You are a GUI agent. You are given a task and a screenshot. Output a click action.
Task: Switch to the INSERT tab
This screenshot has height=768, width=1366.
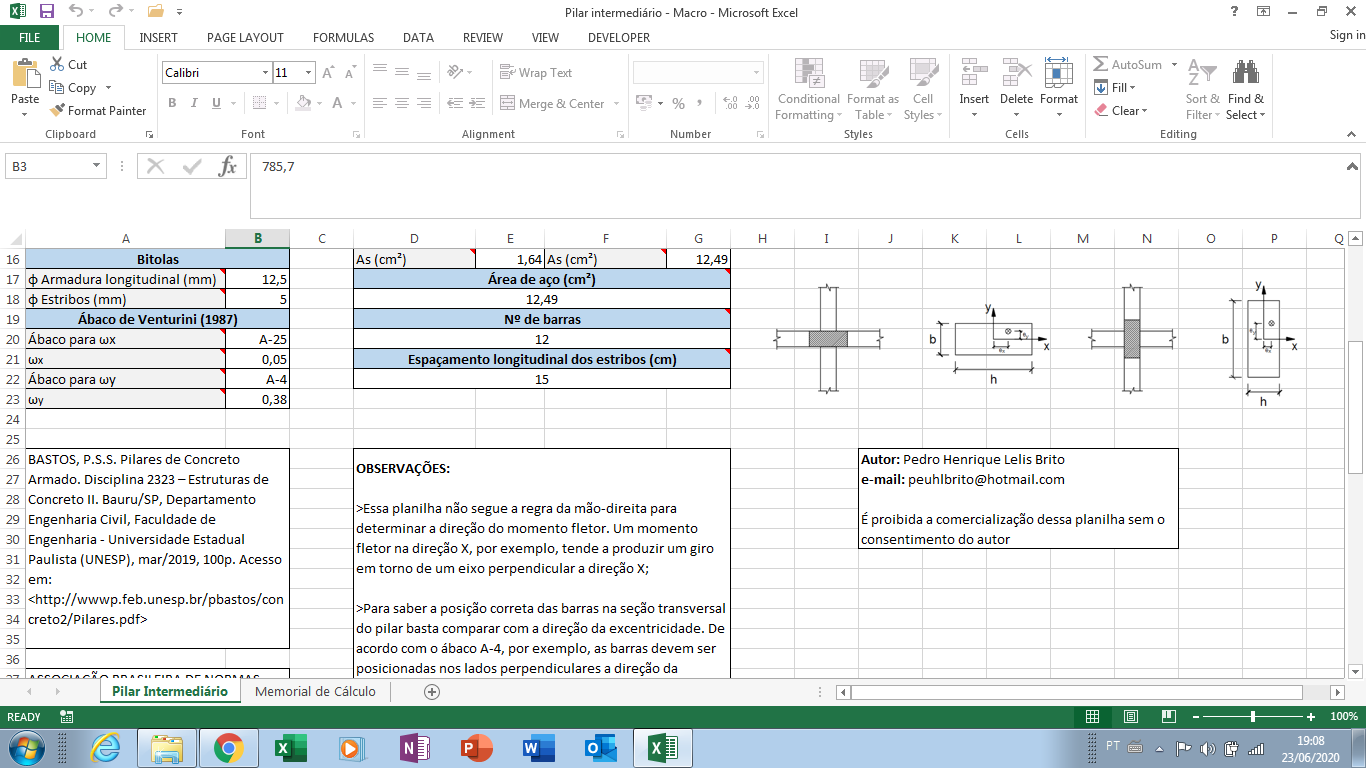tap(159, 38)
